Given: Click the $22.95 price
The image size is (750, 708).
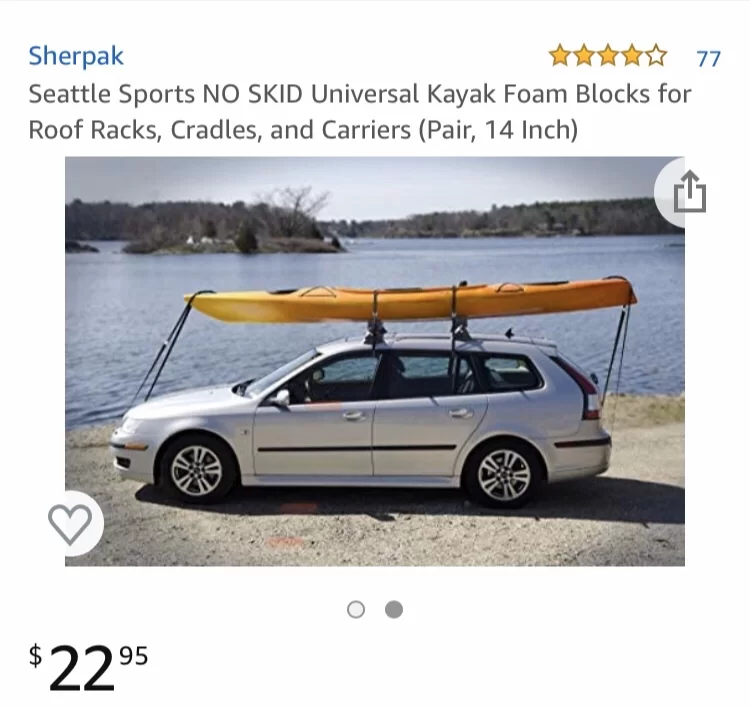Looking at the screenshot, I should (x=88, y=667).
